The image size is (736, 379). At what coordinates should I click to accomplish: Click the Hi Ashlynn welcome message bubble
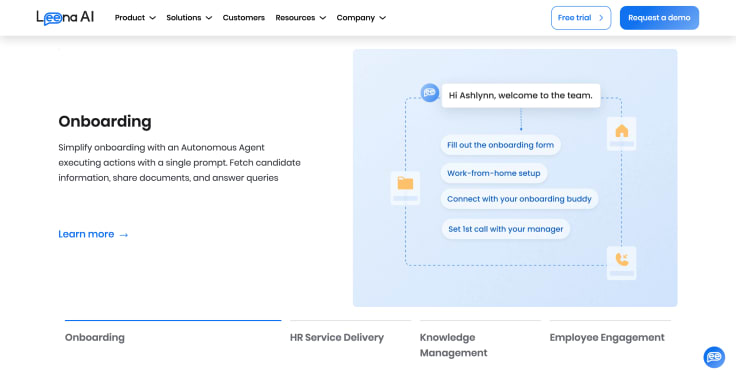521,95
